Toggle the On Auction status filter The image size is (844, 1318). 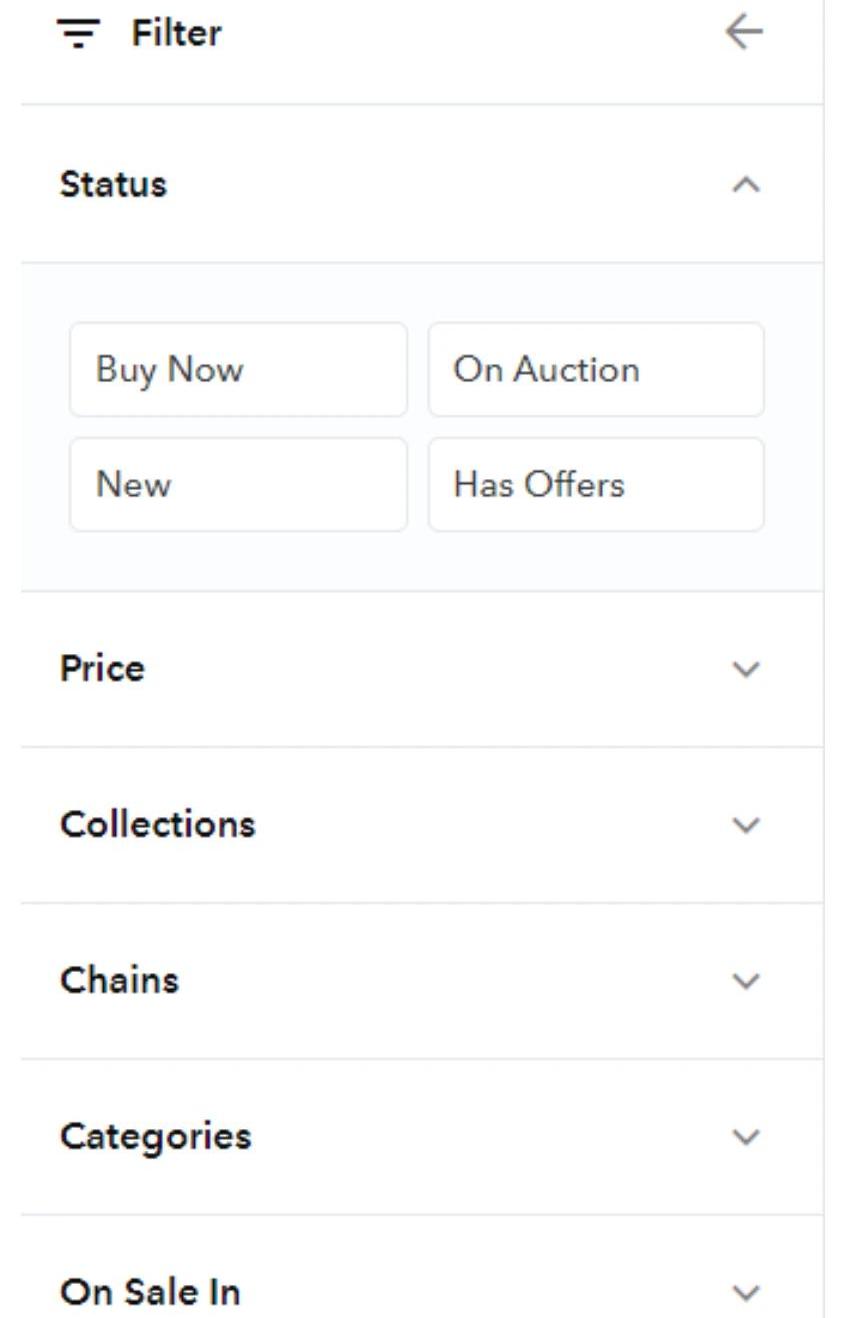[x=596, y=370]
